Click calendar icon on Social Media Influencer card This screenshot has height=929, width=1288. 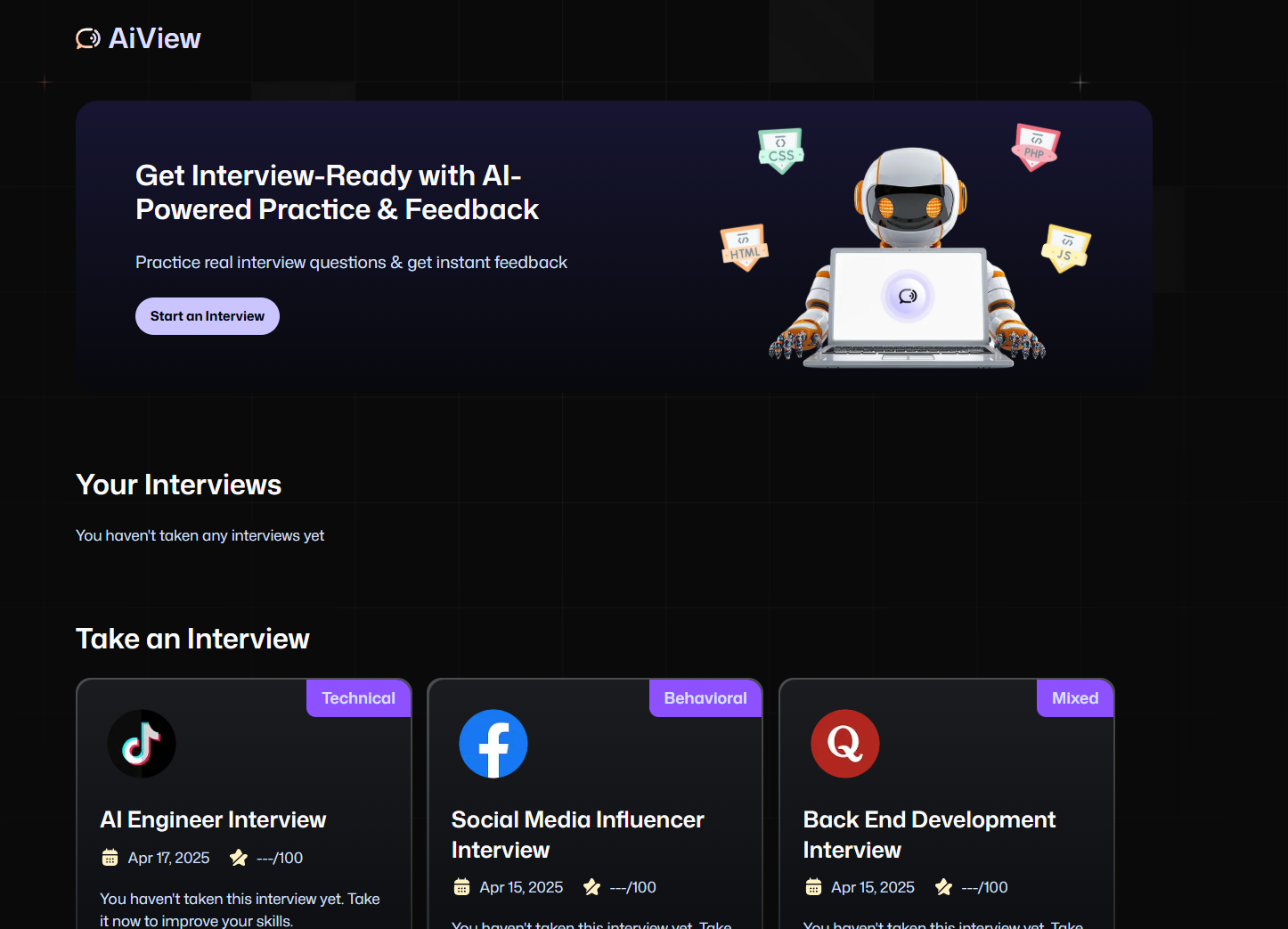(461, 886)
